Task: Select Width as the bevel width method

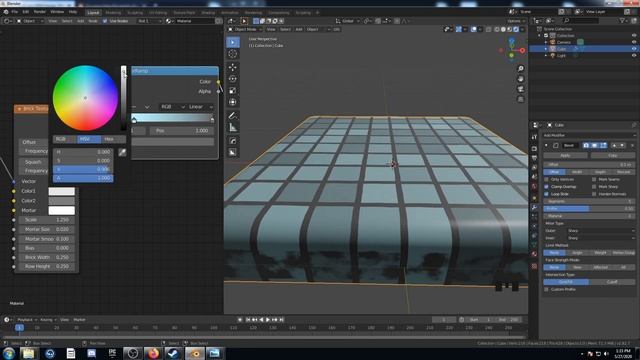Action: (577, 172)
